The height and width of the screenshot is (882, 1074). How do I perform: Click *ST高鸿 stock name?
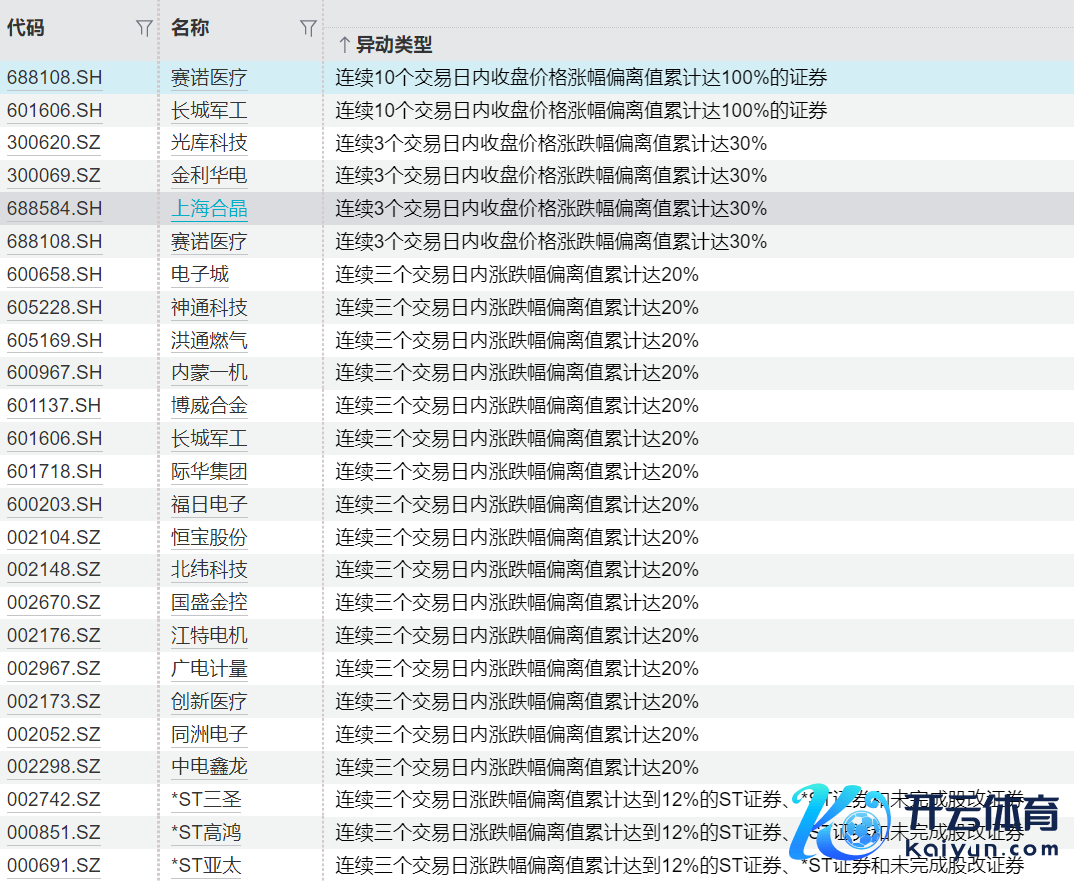click(206, 833)
